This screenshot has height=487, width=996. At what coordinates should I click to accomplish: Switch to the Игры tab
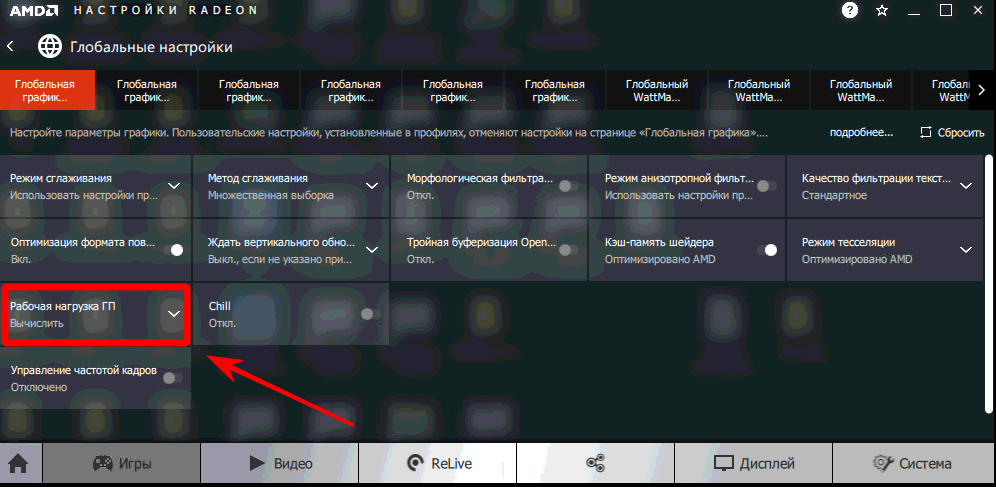(121, 464)
